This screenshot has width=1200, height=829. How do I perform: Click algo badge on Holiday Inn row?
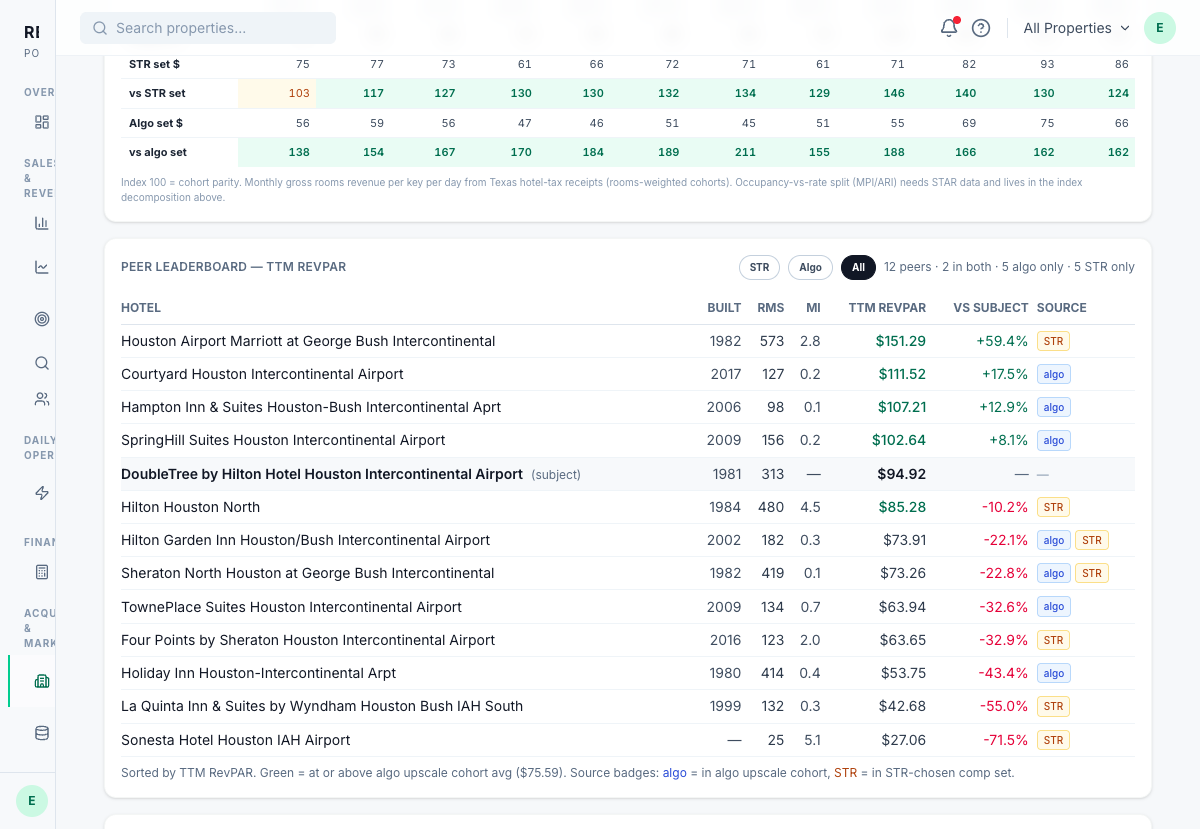point(1054,673)
